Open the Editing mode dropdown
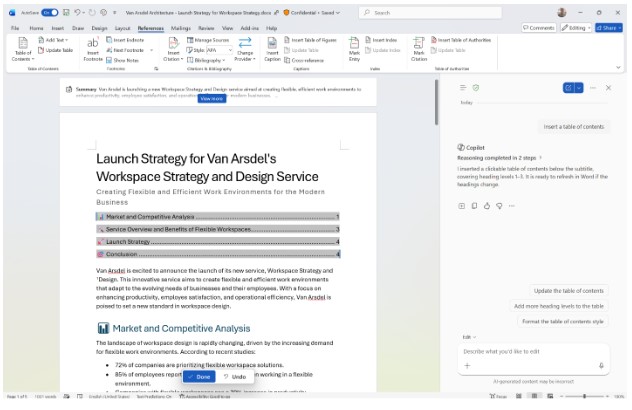The width and height of the screenshot is (632, 410). [x=576, y=27]
